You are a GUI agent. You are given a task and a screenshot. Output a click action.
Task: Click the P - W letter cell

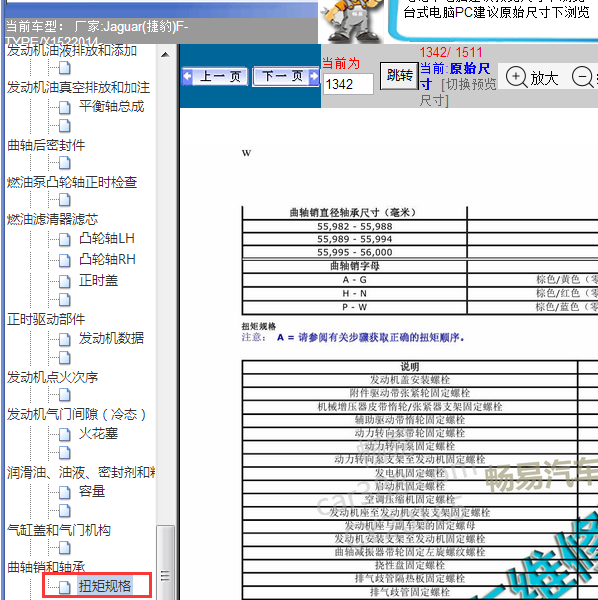click(355, 307)
